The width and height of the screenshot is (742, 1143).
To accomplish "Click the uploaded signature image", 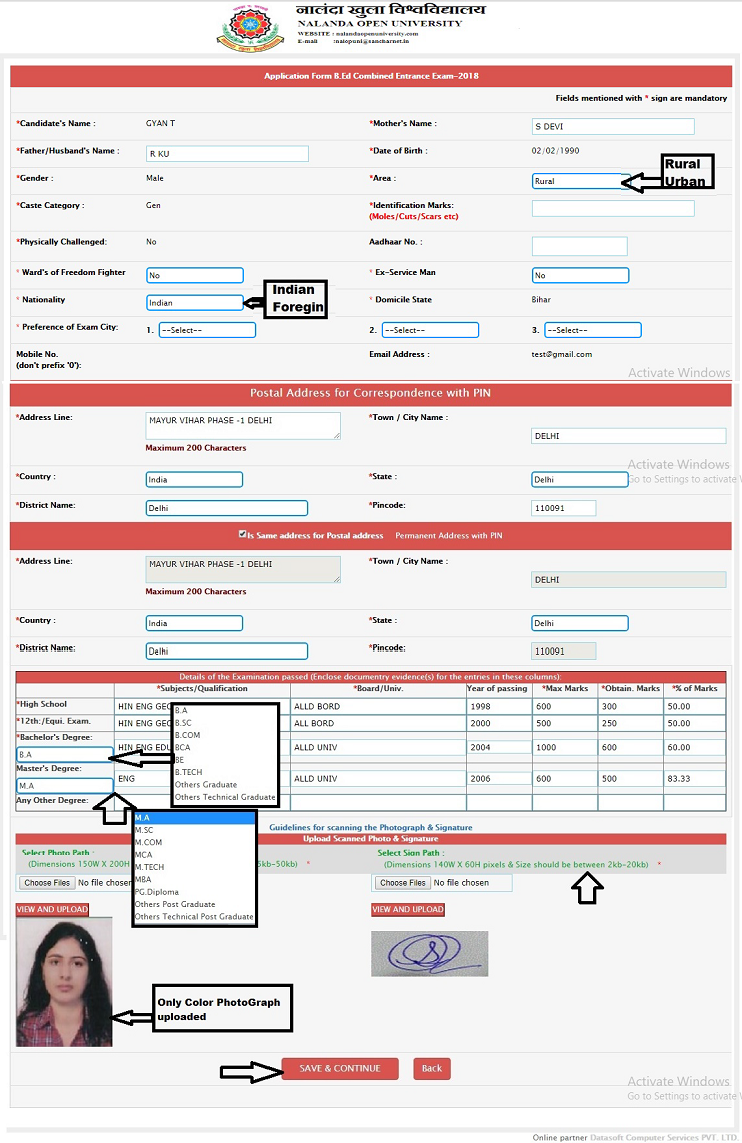I will (x=429, y=953).
